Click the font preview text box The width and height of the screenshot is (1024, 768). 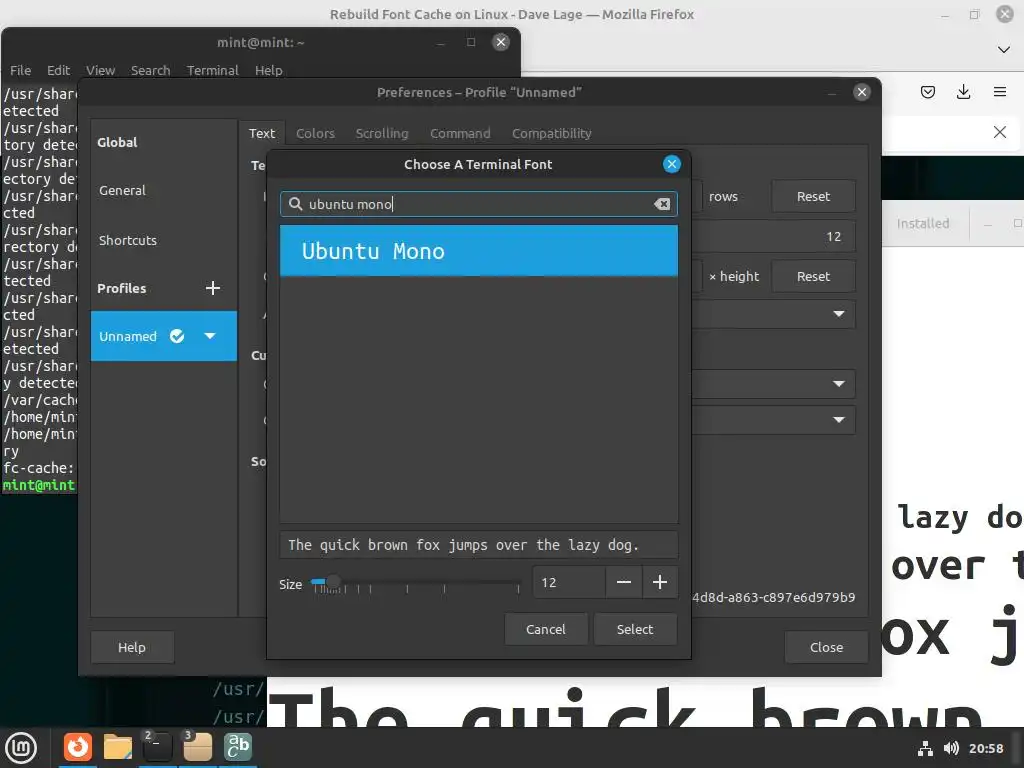479,545
